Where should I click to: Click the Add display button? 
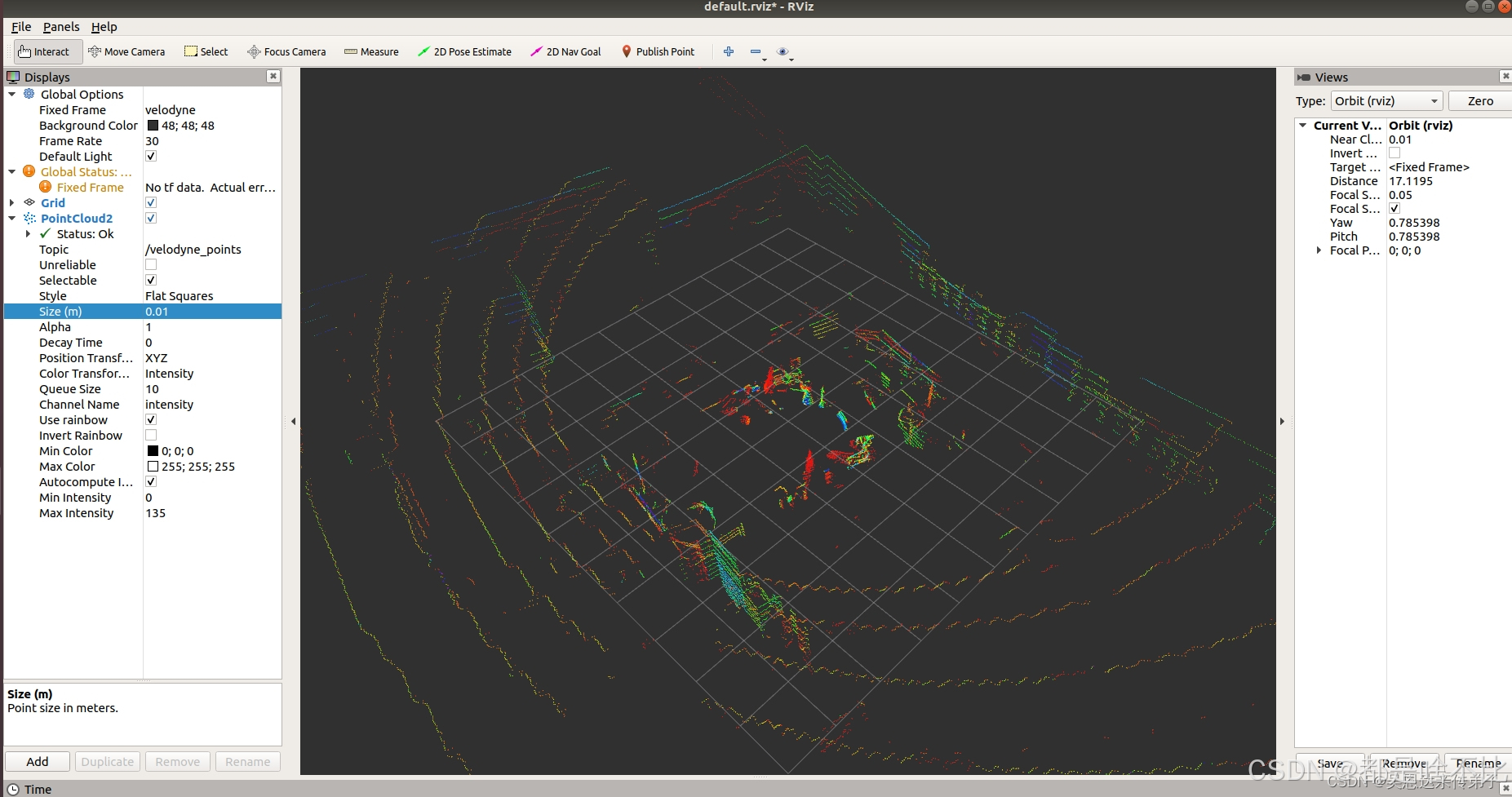coord(38,761)
